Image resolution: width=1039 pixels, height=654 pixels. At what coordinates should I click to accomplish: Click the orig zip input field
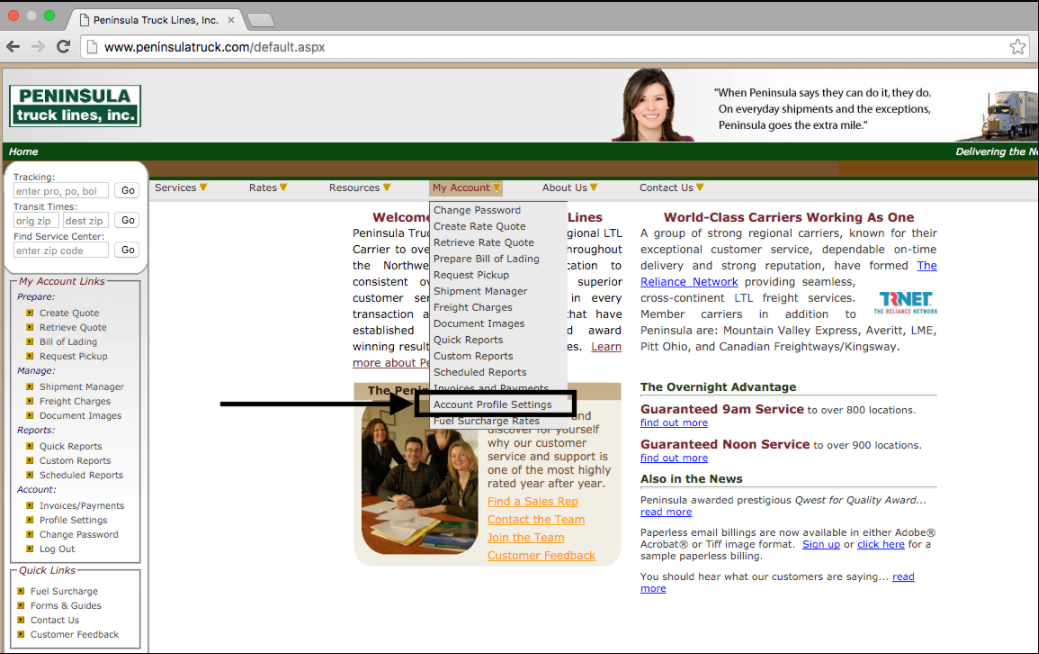tap(36, 220)
